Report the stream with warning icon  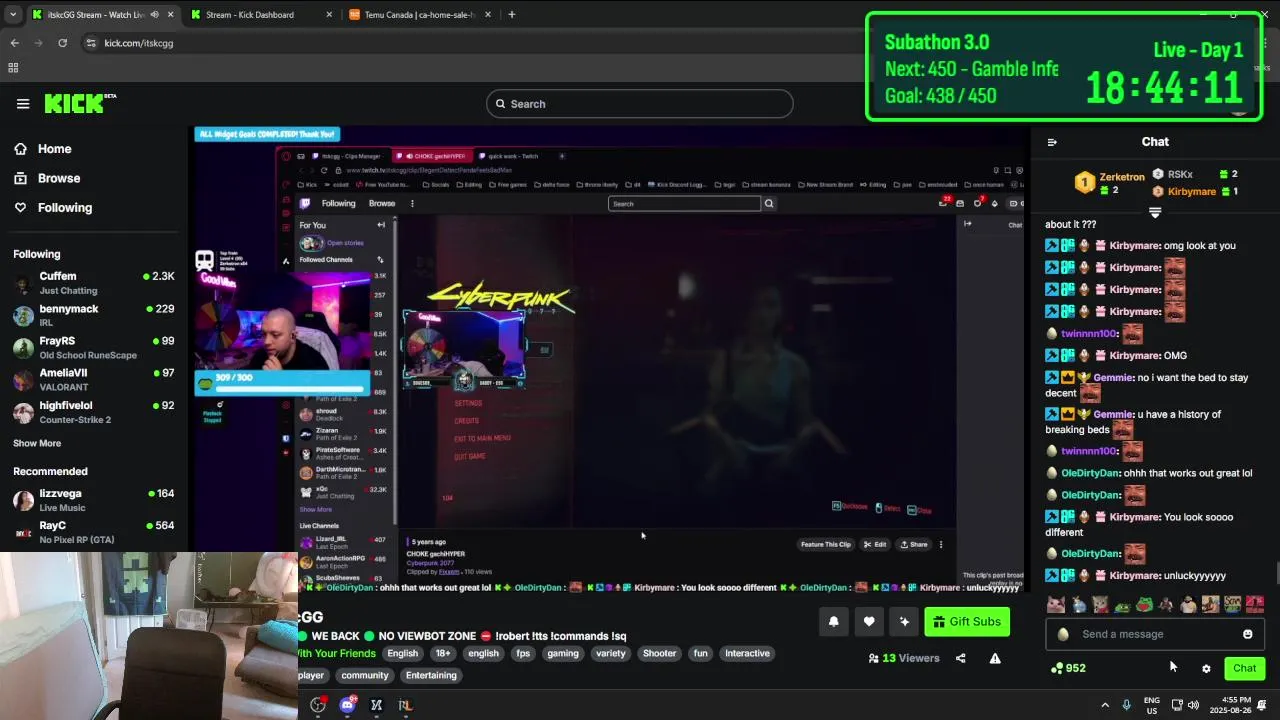point(995,658)
